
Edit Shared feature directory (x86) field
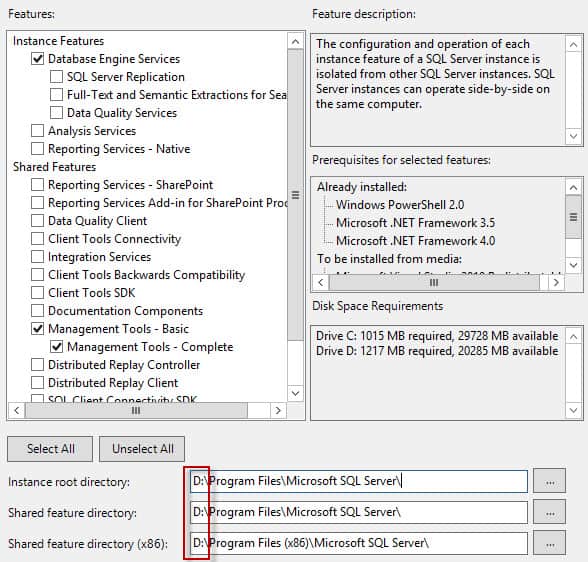click(359, 543)
